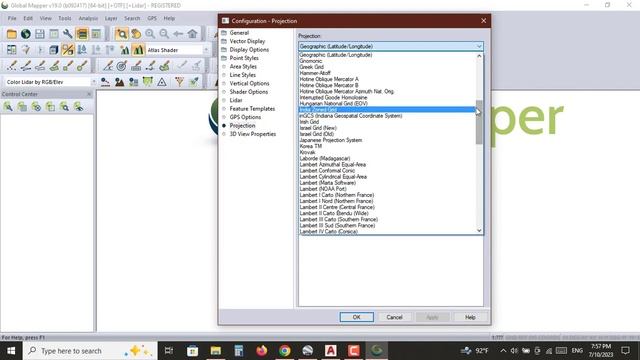The width and height of the screenshot is (640, 360).
Task: Open the File menu
Action: click(12, 18)
